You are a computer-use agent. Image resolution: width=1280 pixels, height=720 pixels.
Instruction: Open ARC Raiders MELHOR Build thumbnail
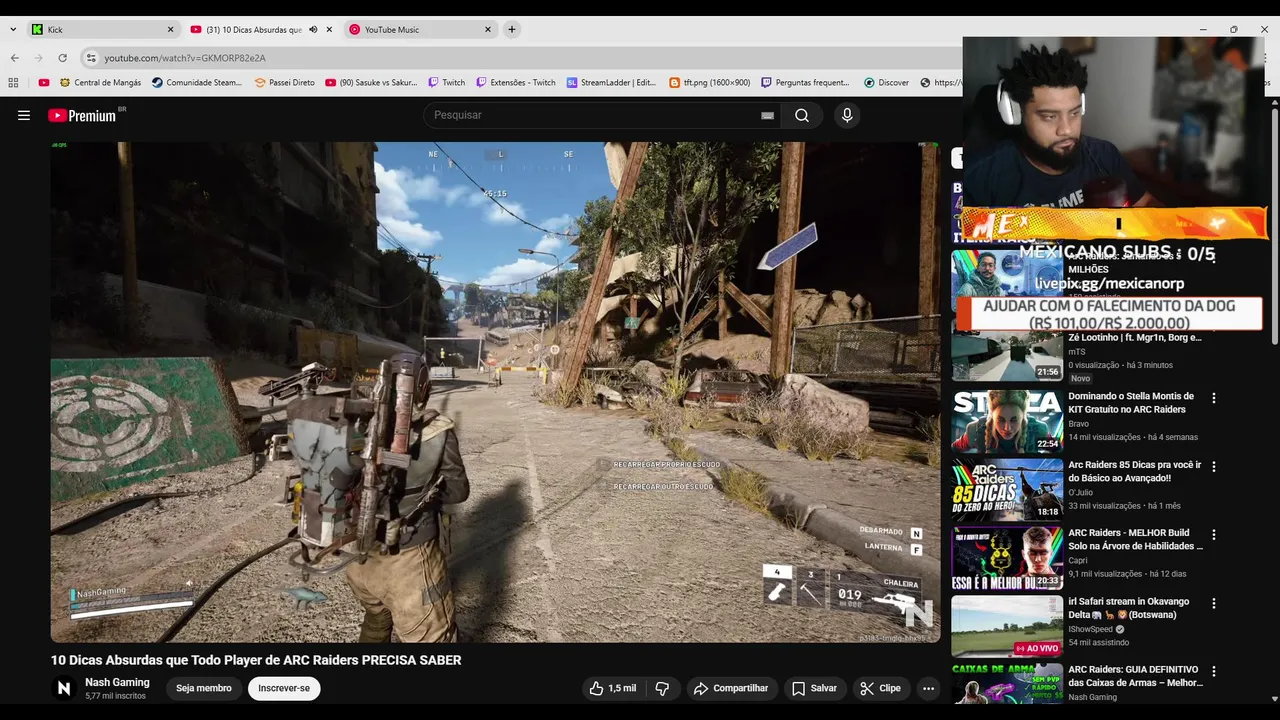click(x=1007, y=558)
